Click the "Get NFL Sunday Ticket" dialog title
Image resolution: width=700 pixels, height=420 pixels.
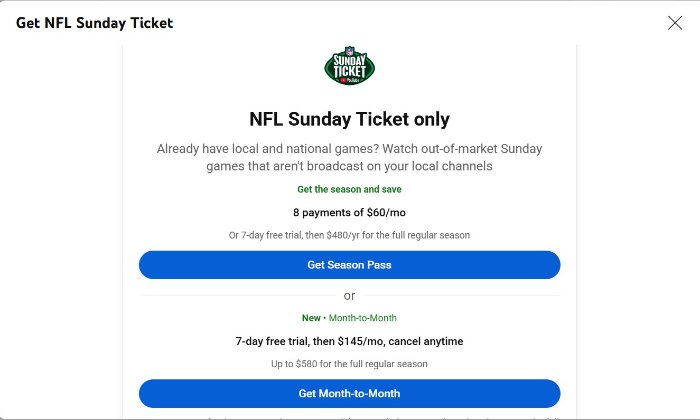pos(94,23)
